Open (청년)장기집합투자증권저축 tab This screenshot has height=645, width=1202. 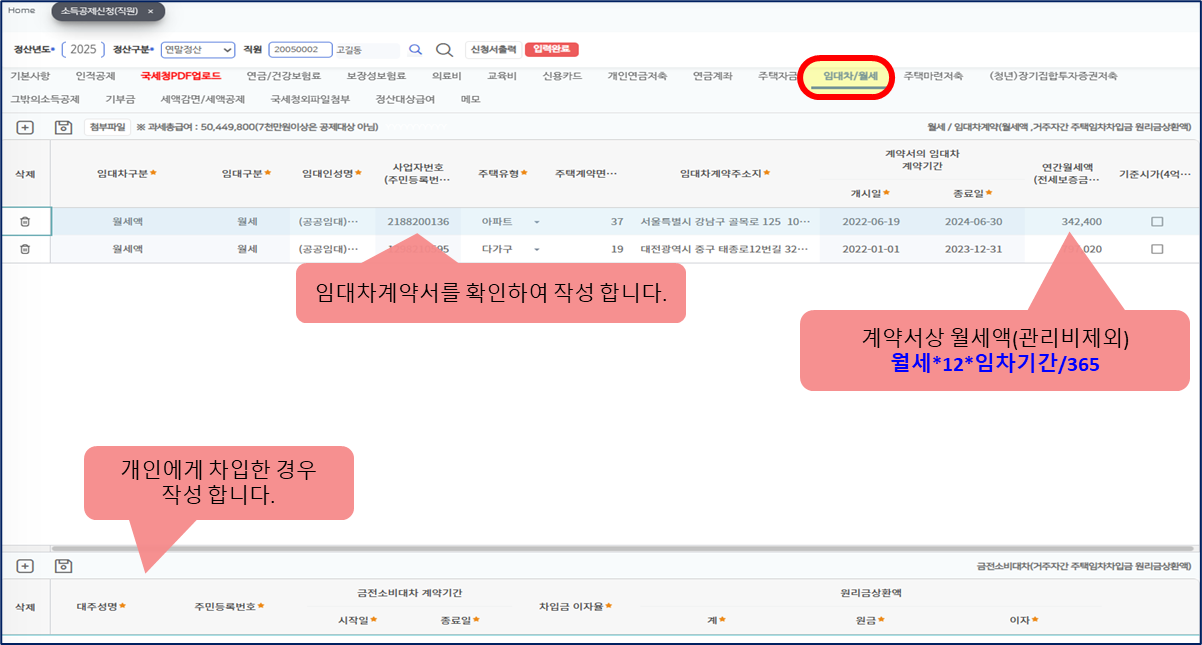point(1053,75)
